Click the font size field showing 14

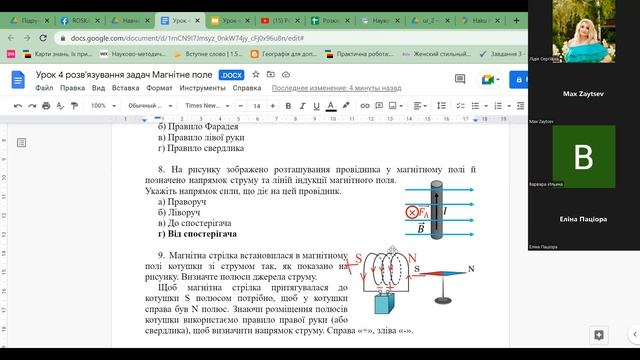point(257,106)
